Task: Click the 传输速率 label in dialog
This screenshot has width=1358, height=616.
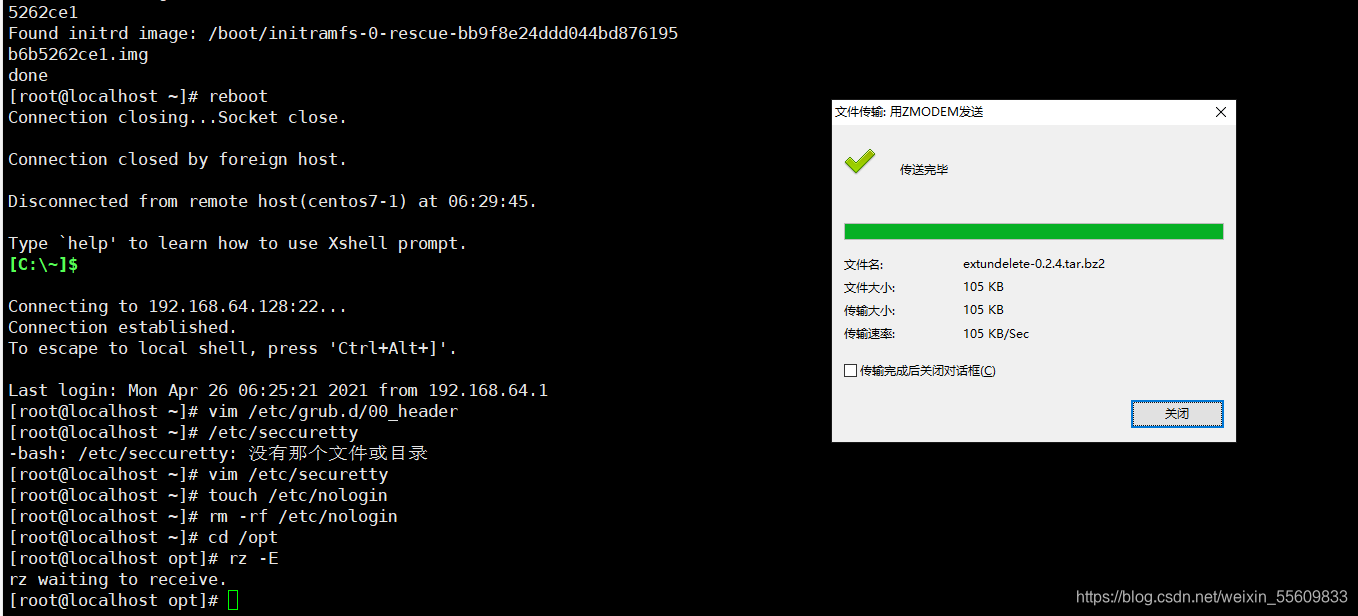Action: [x=869, y=334]
